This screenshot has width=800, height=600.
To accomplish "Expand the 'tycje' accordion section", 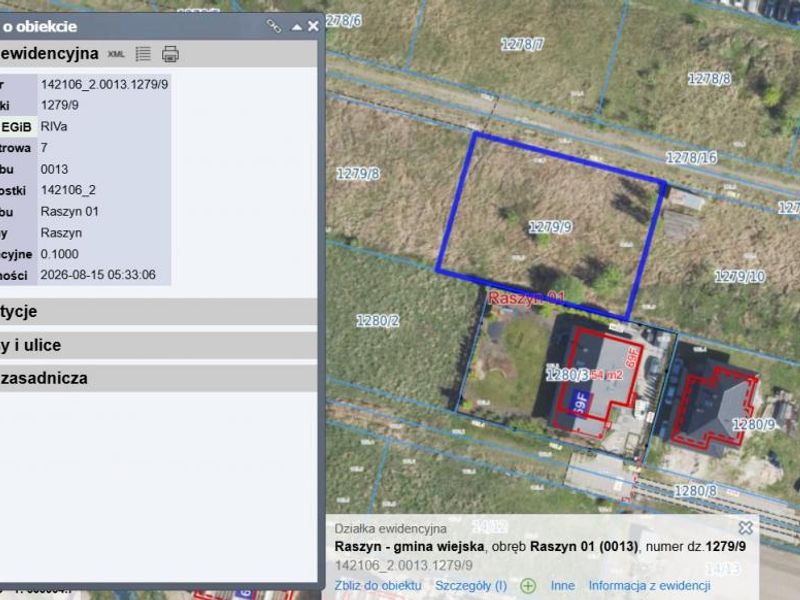I will coord(158,311).
